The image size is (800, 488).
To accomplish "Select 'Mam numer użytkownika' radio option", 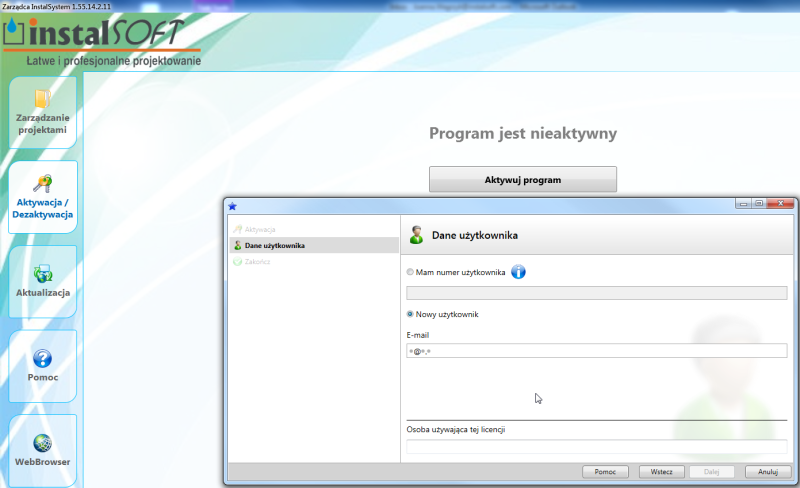I will (x=410, y=272).
